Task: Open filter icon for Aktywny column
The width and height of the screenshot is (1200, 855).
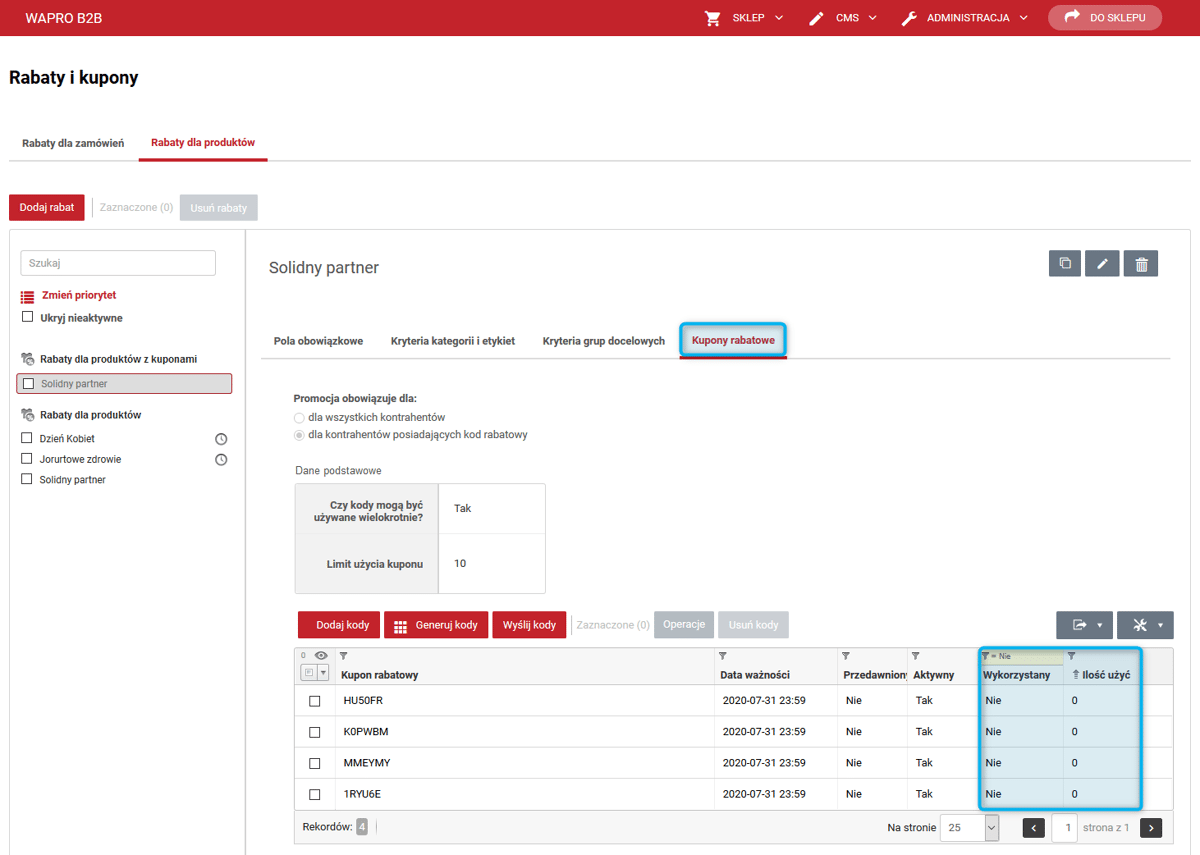Action: tap(915, 656)
